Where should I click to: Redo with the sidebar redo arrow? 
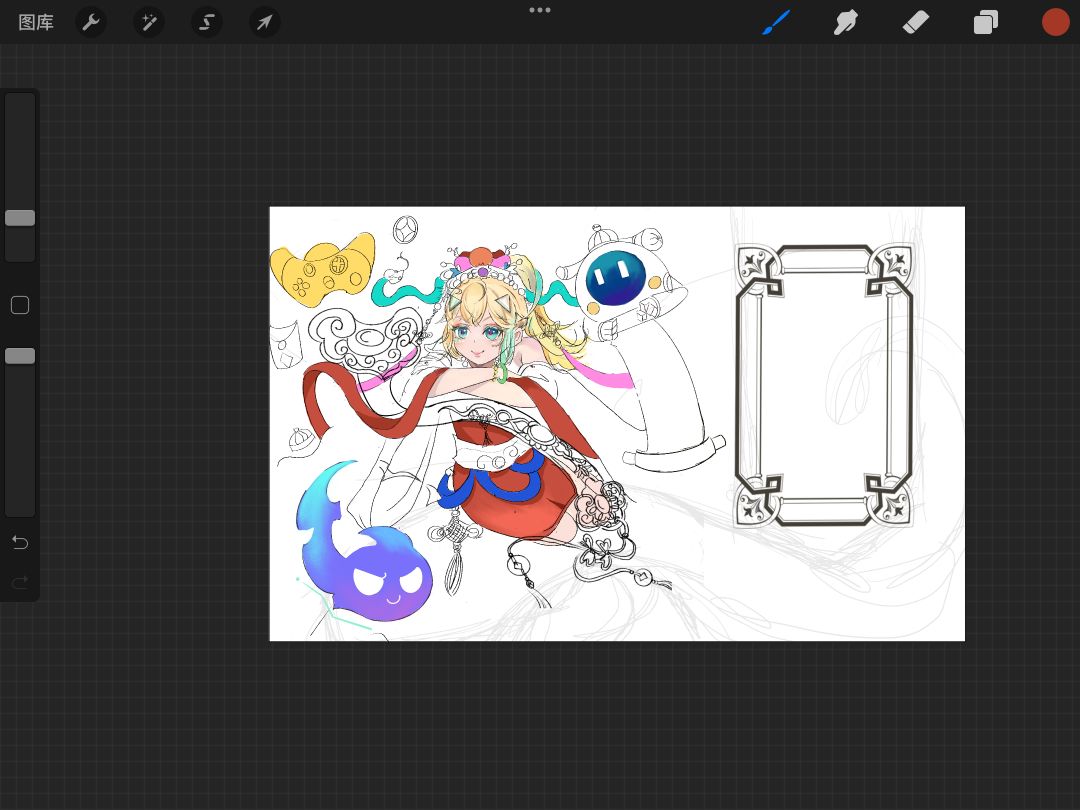[20, 582]
